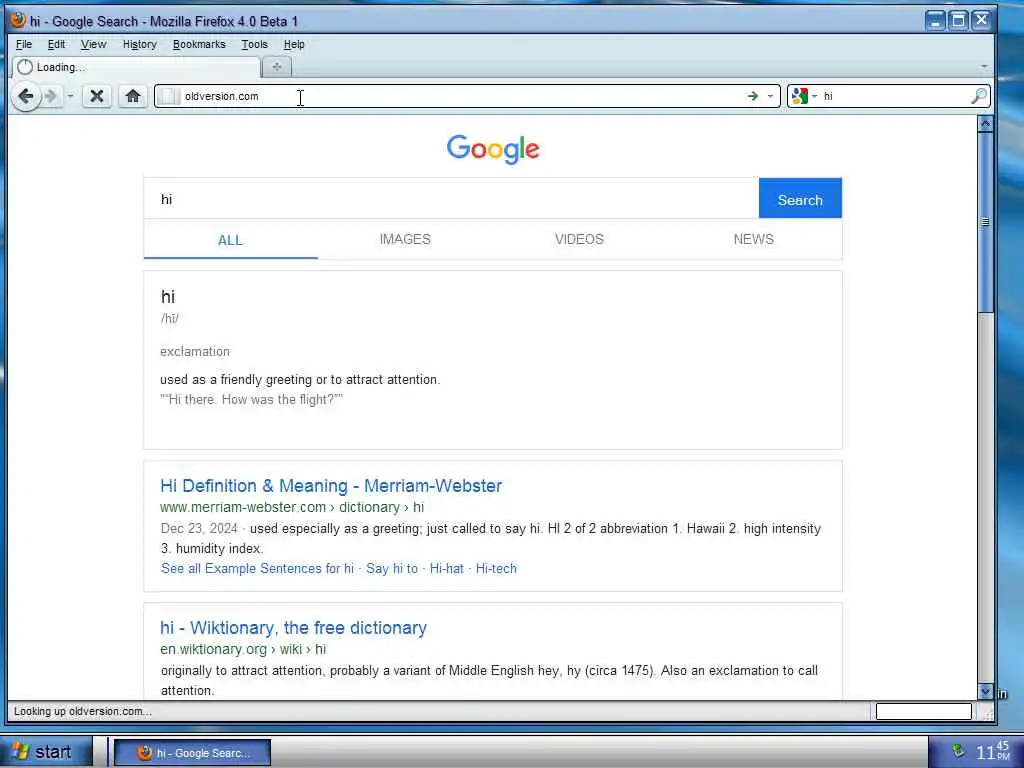
Task: Open the Say hi to link
Action: [x=392, y=569]
